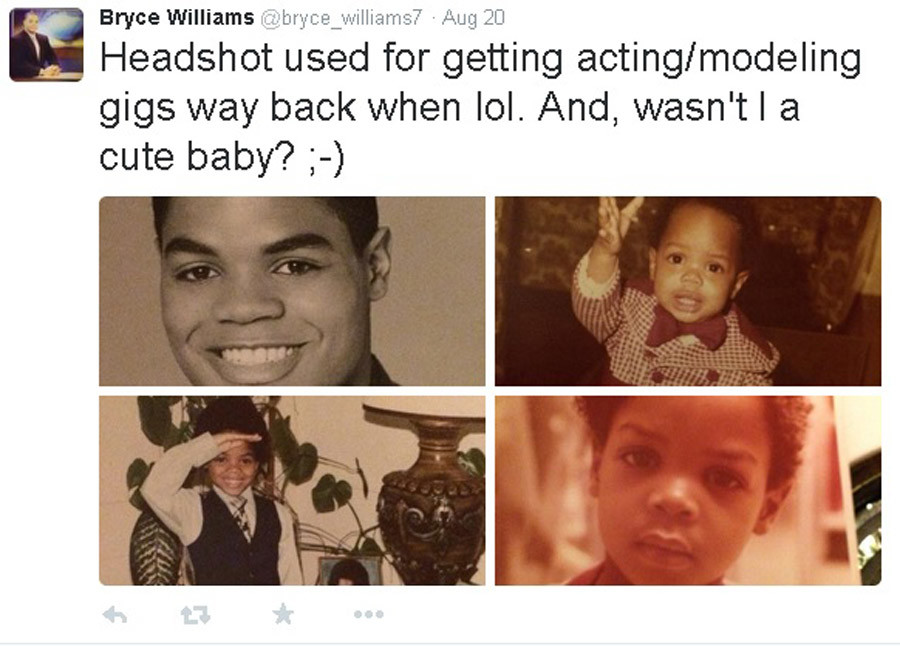Open Bryce Williams' profile avatar
Viewport: 900px width, 646px height.
pos(46,44)
